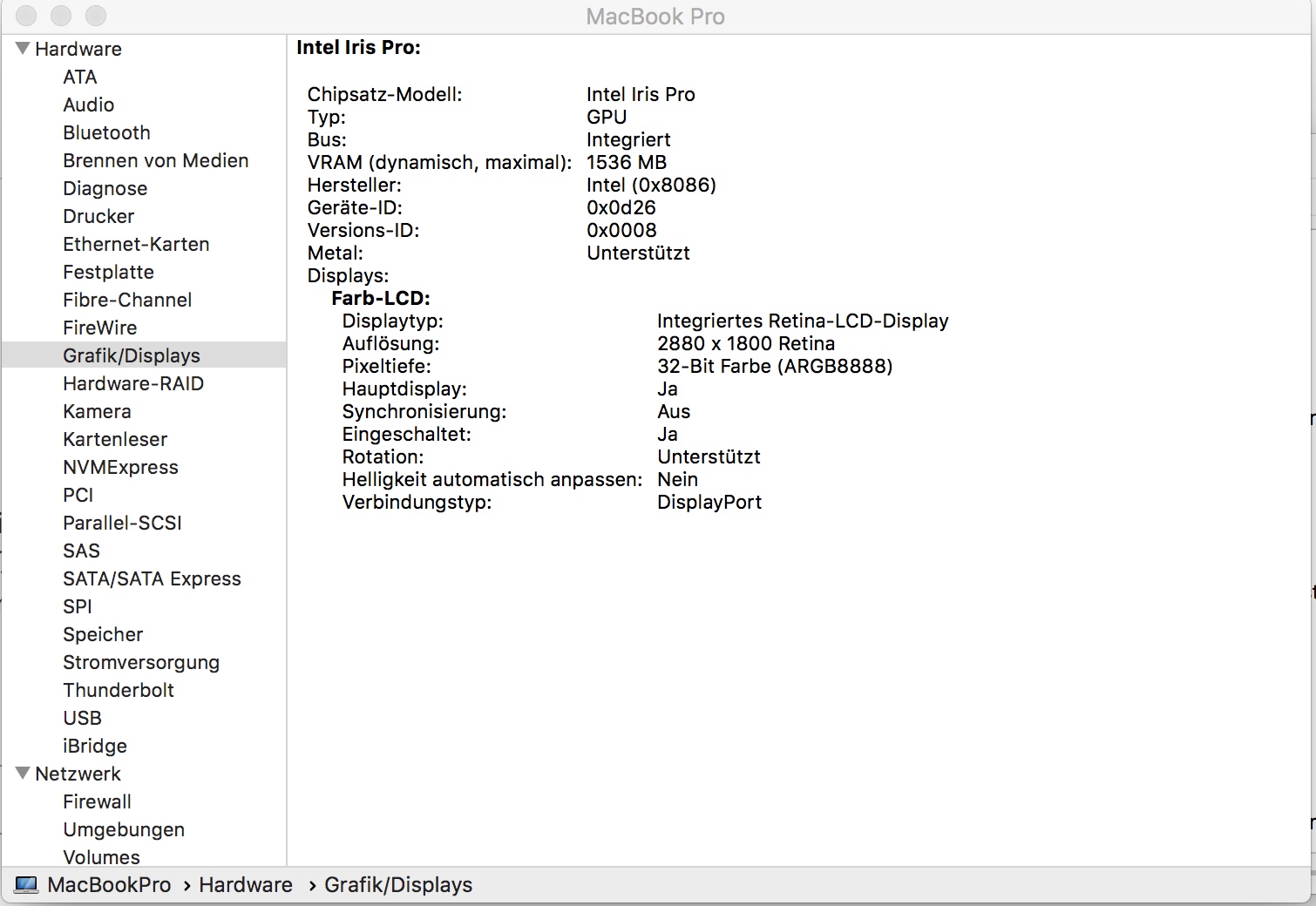Open Hardware-RAID in sidebar
The image size is (1316, 906).
[133, 383]
